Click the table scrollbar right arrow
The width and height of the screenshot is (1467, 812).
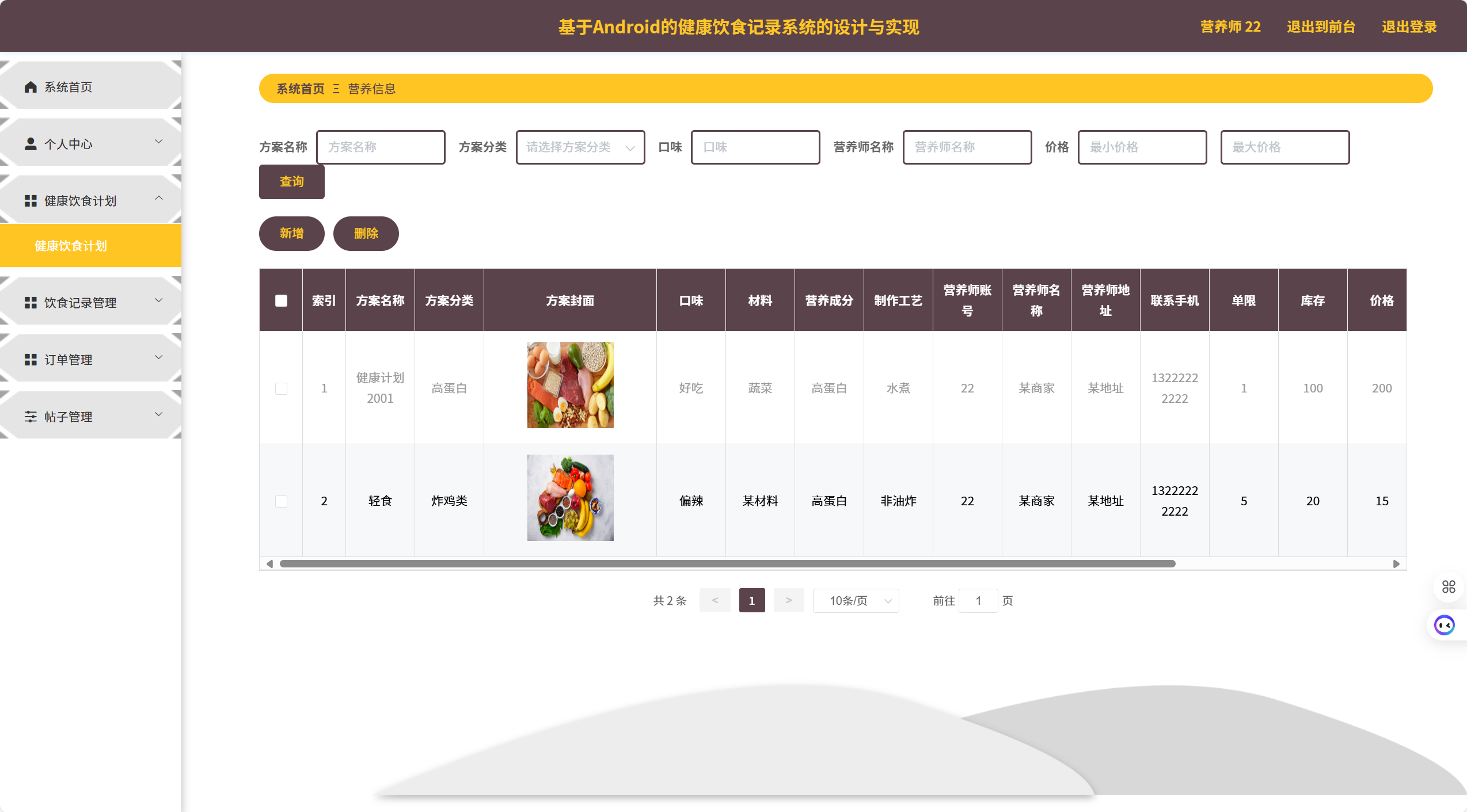1396,564
